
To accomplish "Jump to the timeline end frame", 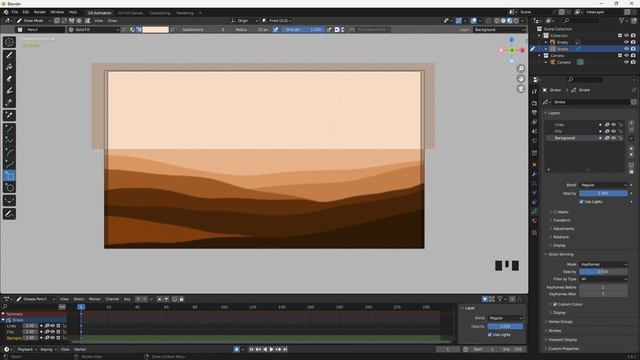I will click(x=285, y=349).
